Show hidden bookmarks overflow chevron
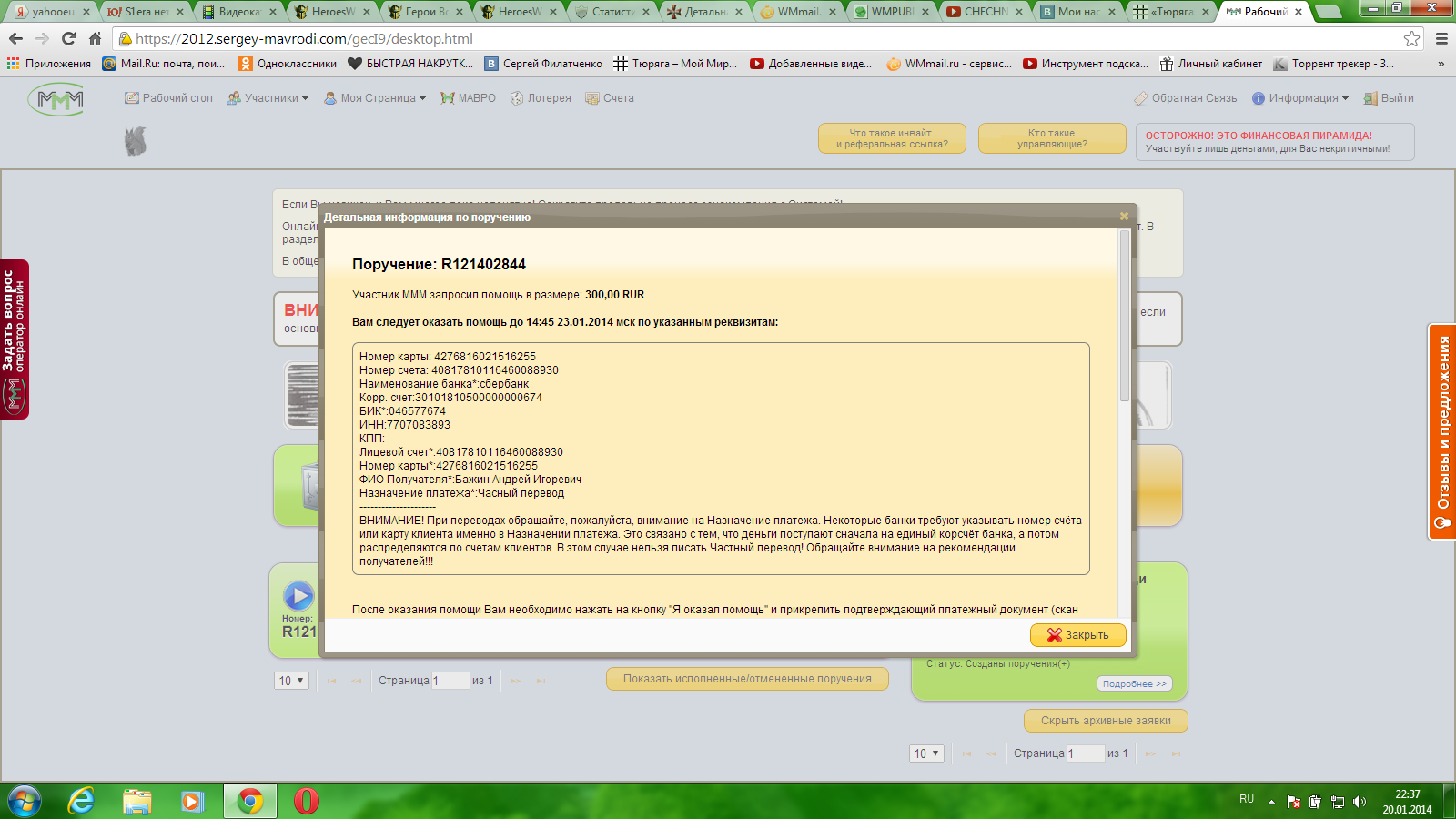 1441,64
